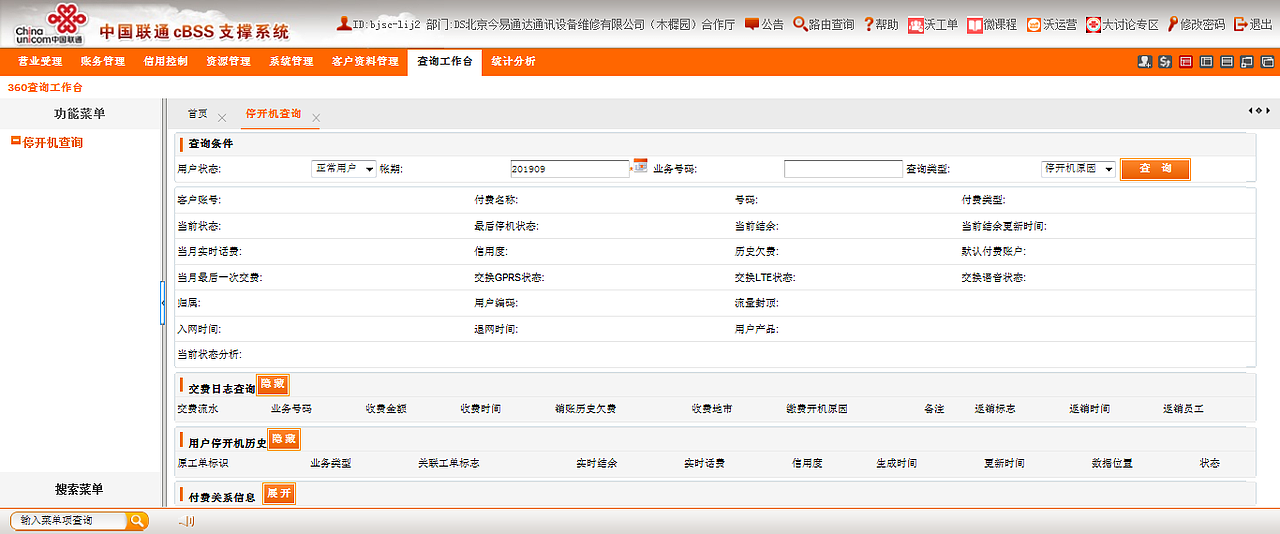Image resolution: width=1280 pixels, height=534 pixels.
Task: Open 微课程 book icon
Action: coord(974,24)
